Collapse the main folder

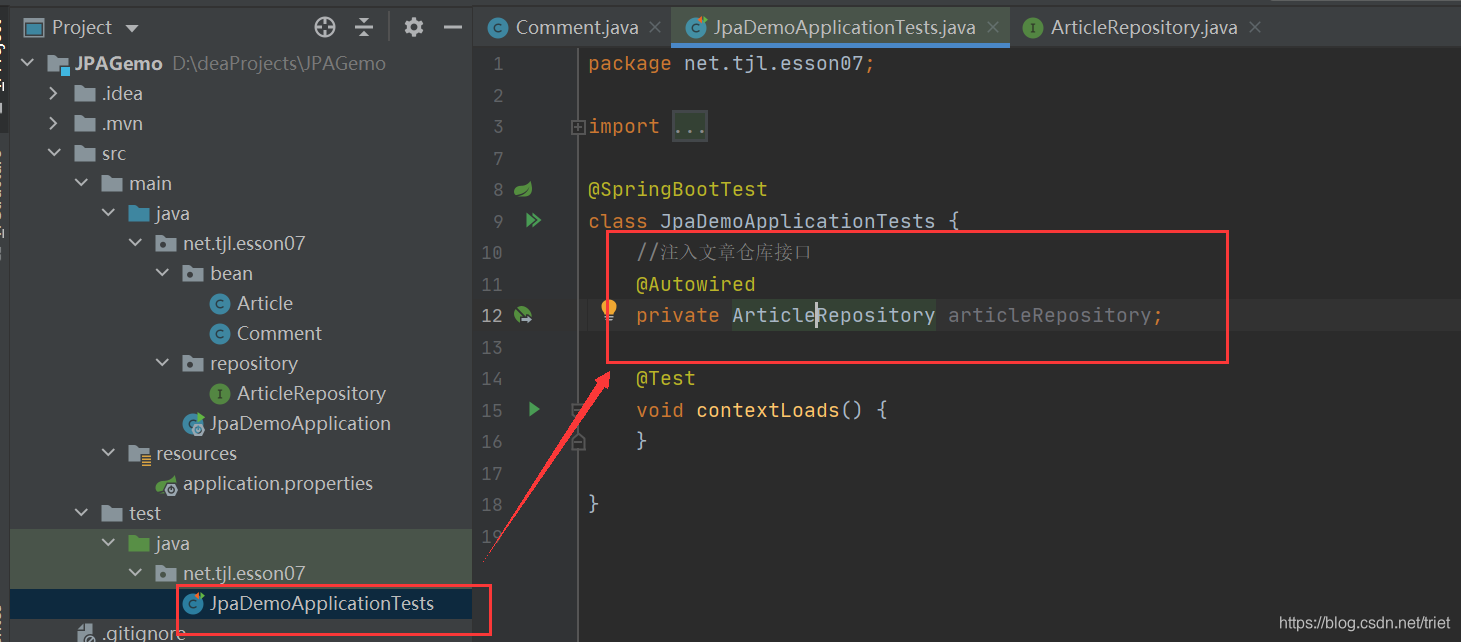click(x=81, y=183)
